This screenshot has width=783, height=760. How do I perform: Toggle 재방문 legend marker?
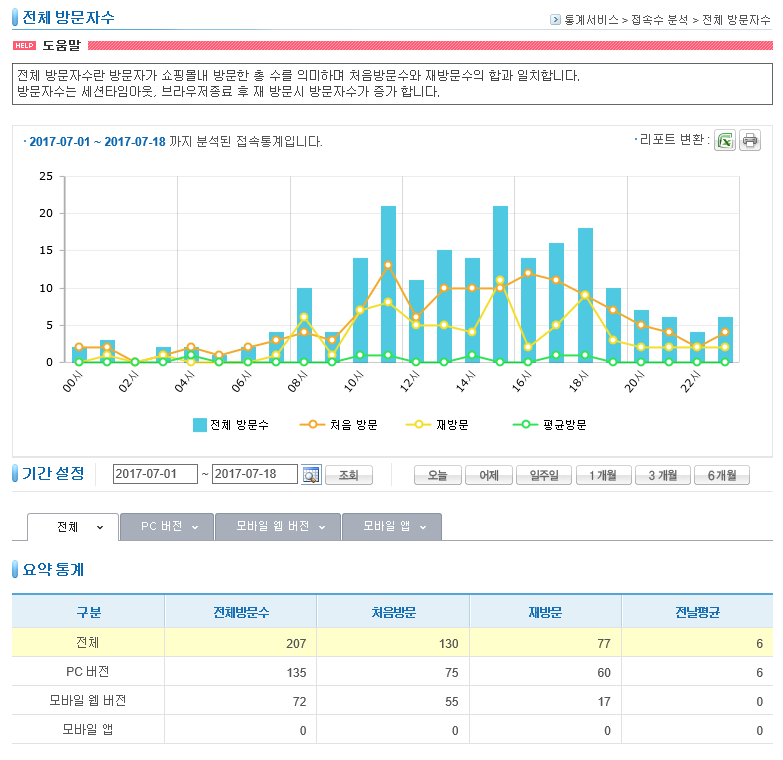point(418,425)
